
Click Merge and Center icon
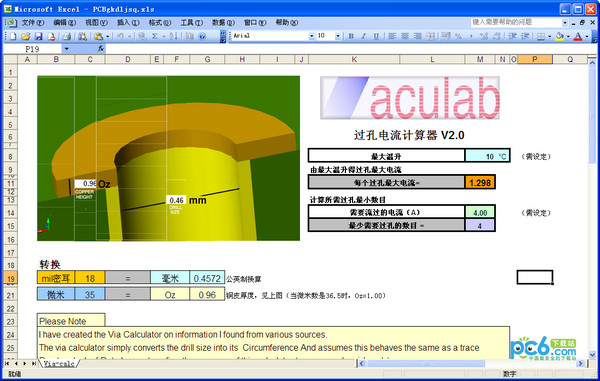(x=430, y=36)
